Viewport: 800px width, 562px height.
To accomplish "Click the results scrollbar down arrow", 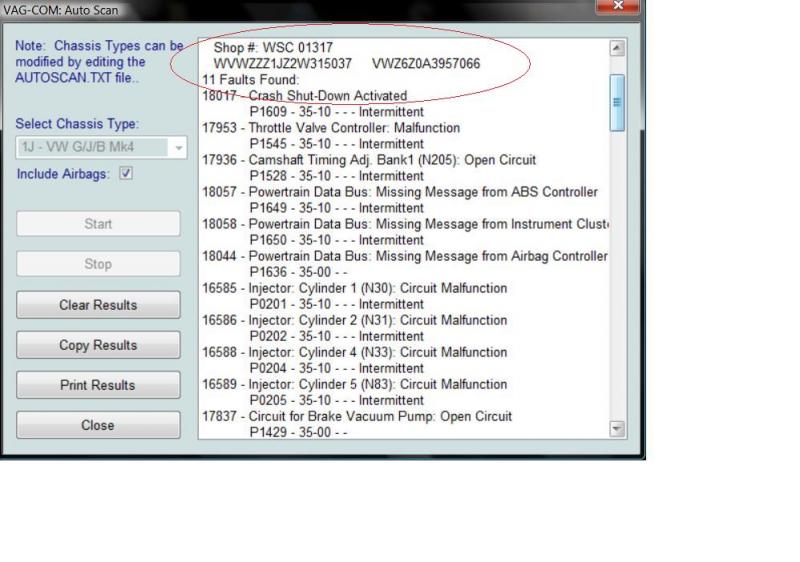I will [617, 429].
